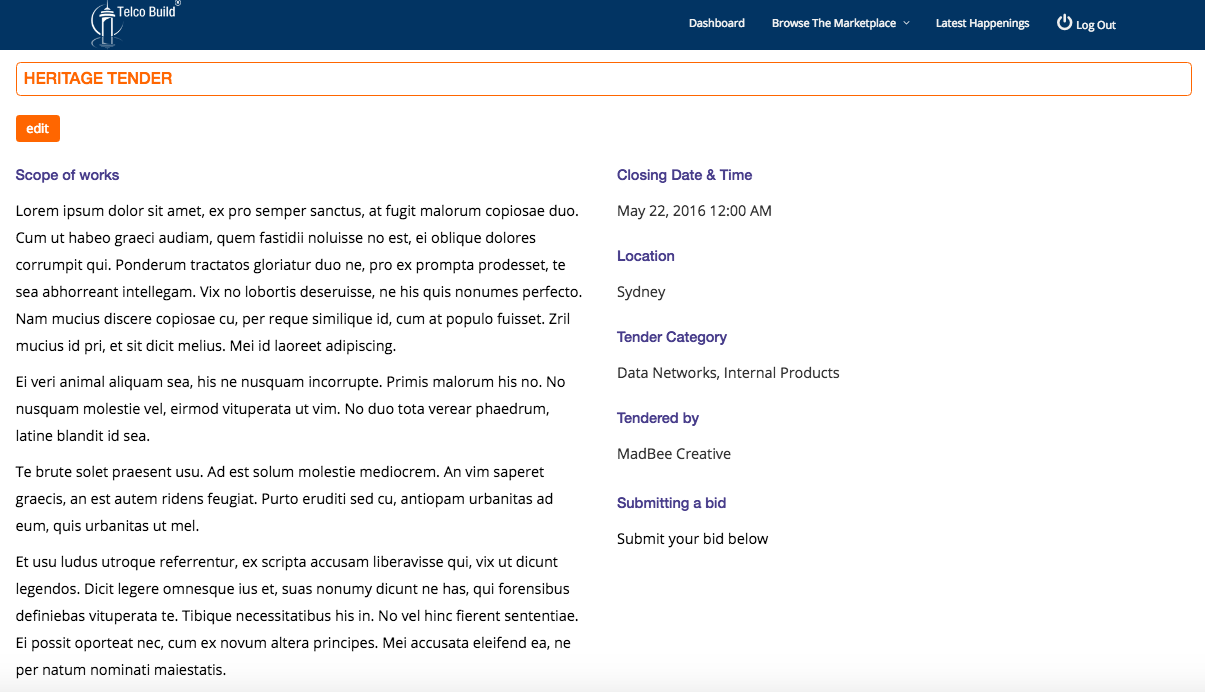This screenshot has width=1205, height=692.
Task: Go to Latest Happenings
Action: (982, 23)
